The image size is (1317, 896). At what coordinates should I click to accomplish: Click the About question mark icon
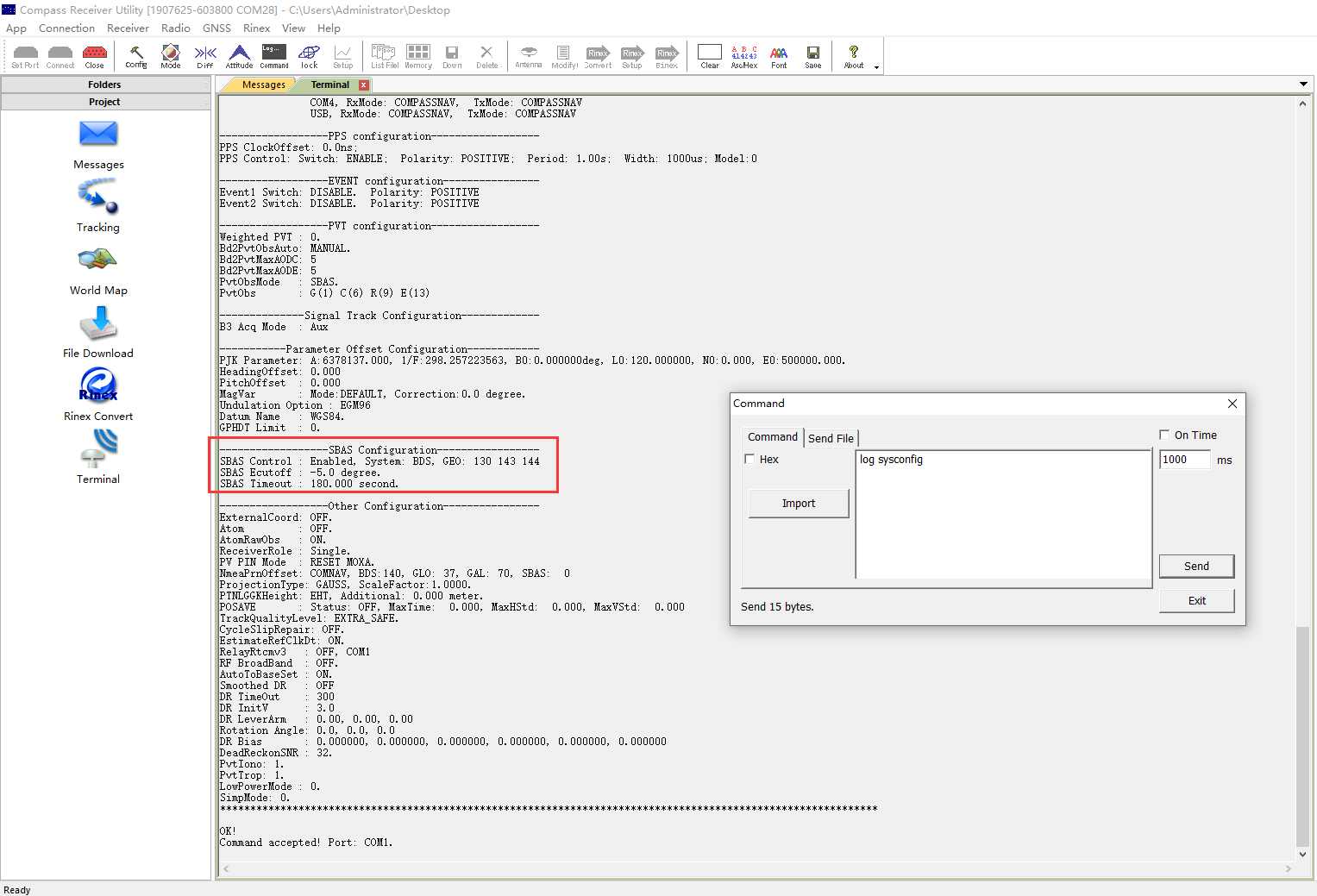[x=854, y=57]
